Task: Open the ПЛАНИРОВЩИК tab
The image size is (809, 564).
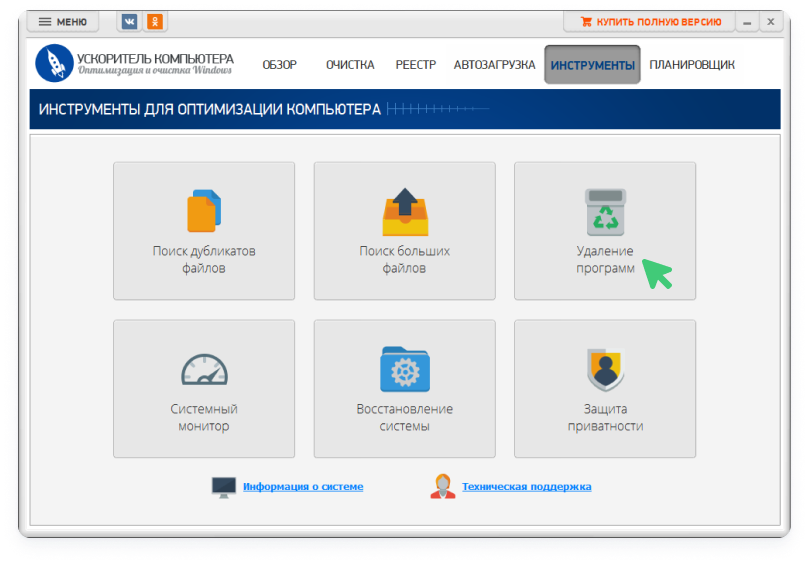Action: pos(692,65)
